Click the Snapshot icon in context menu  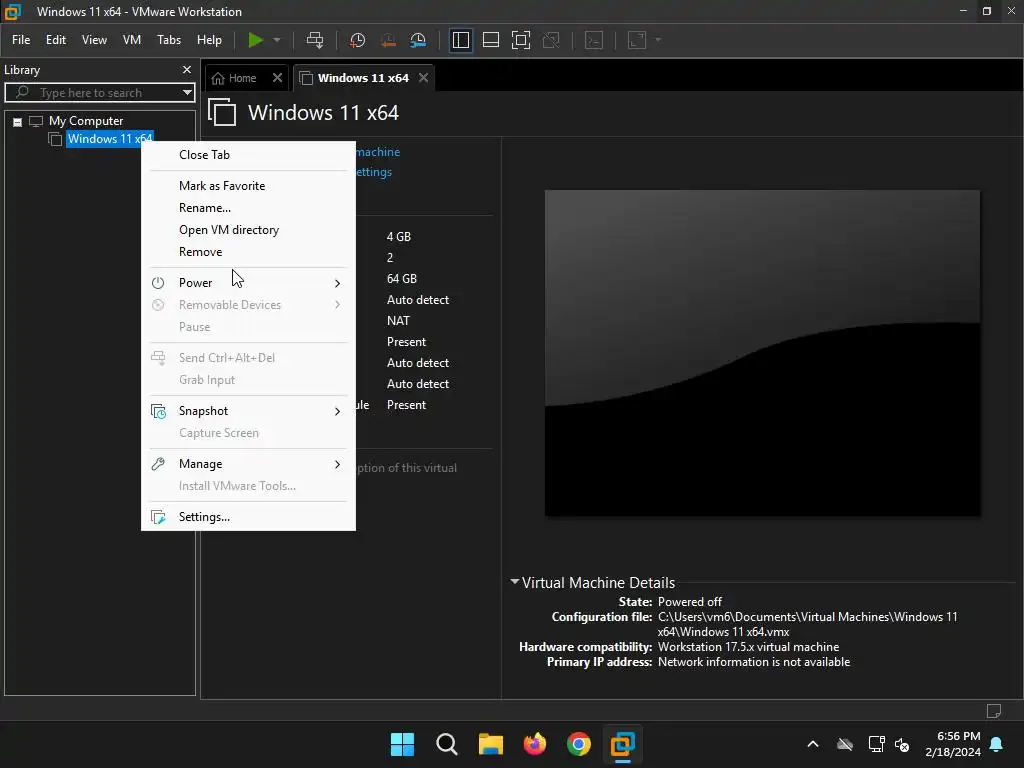point(158,411)
